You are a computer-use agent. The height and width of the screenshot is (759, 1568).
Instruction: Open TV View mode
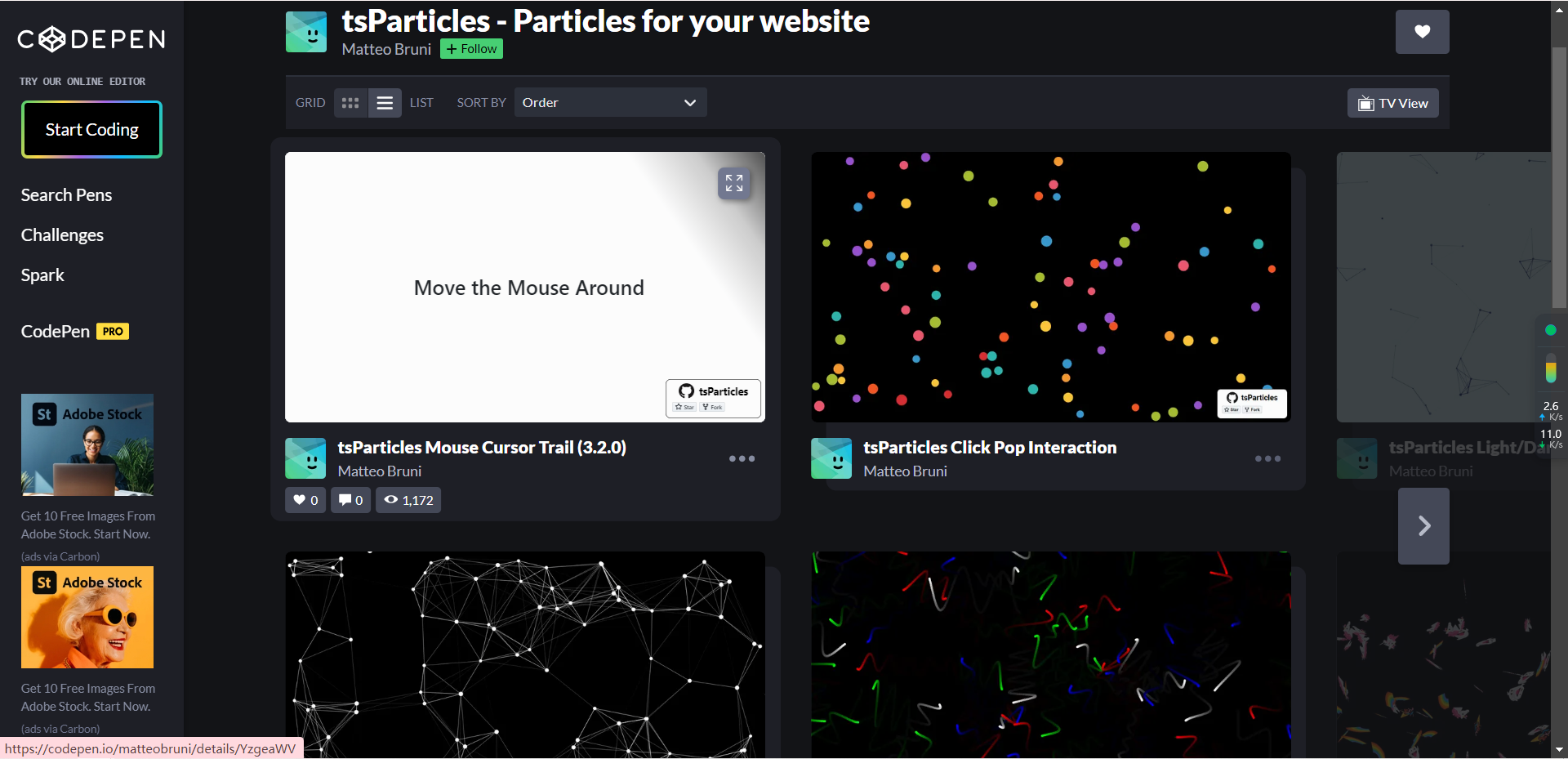pyautogui.click(x=1392, y=104)
